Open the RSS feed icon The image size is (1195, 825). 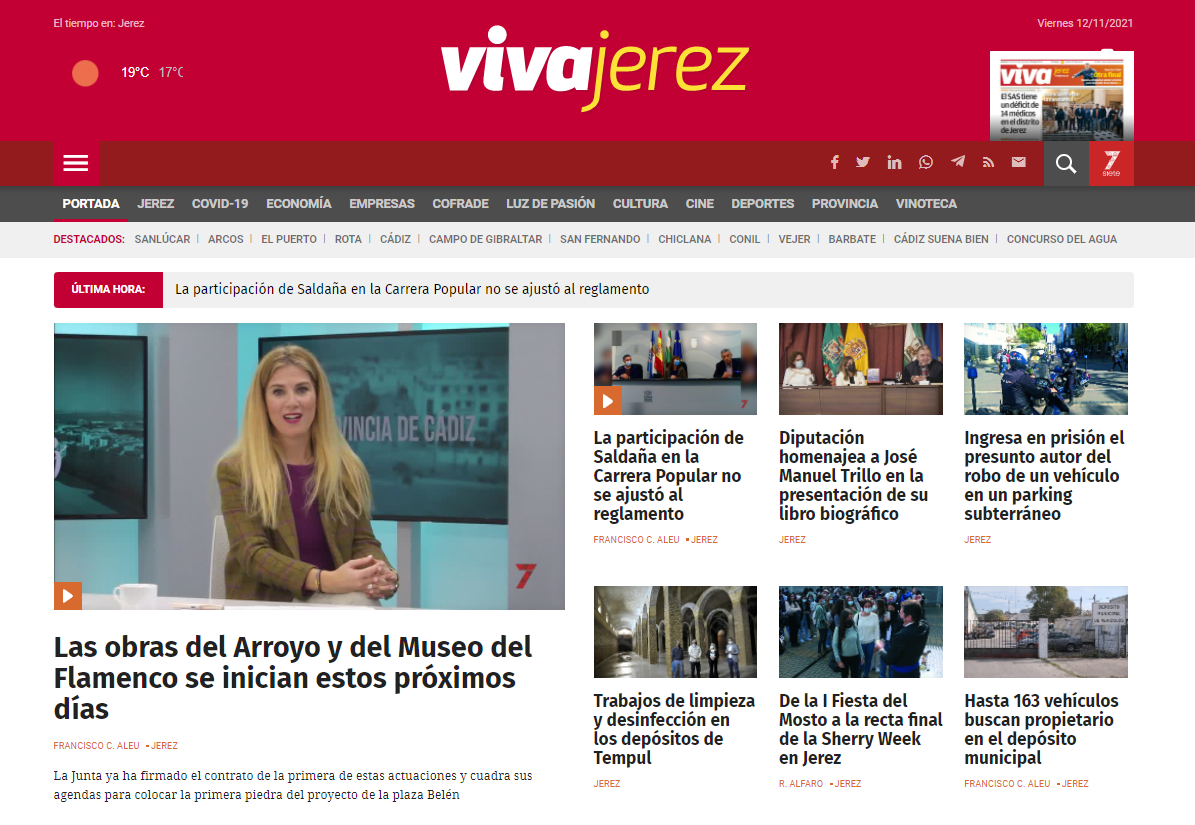pyautogui.click(x=988, y=162)
